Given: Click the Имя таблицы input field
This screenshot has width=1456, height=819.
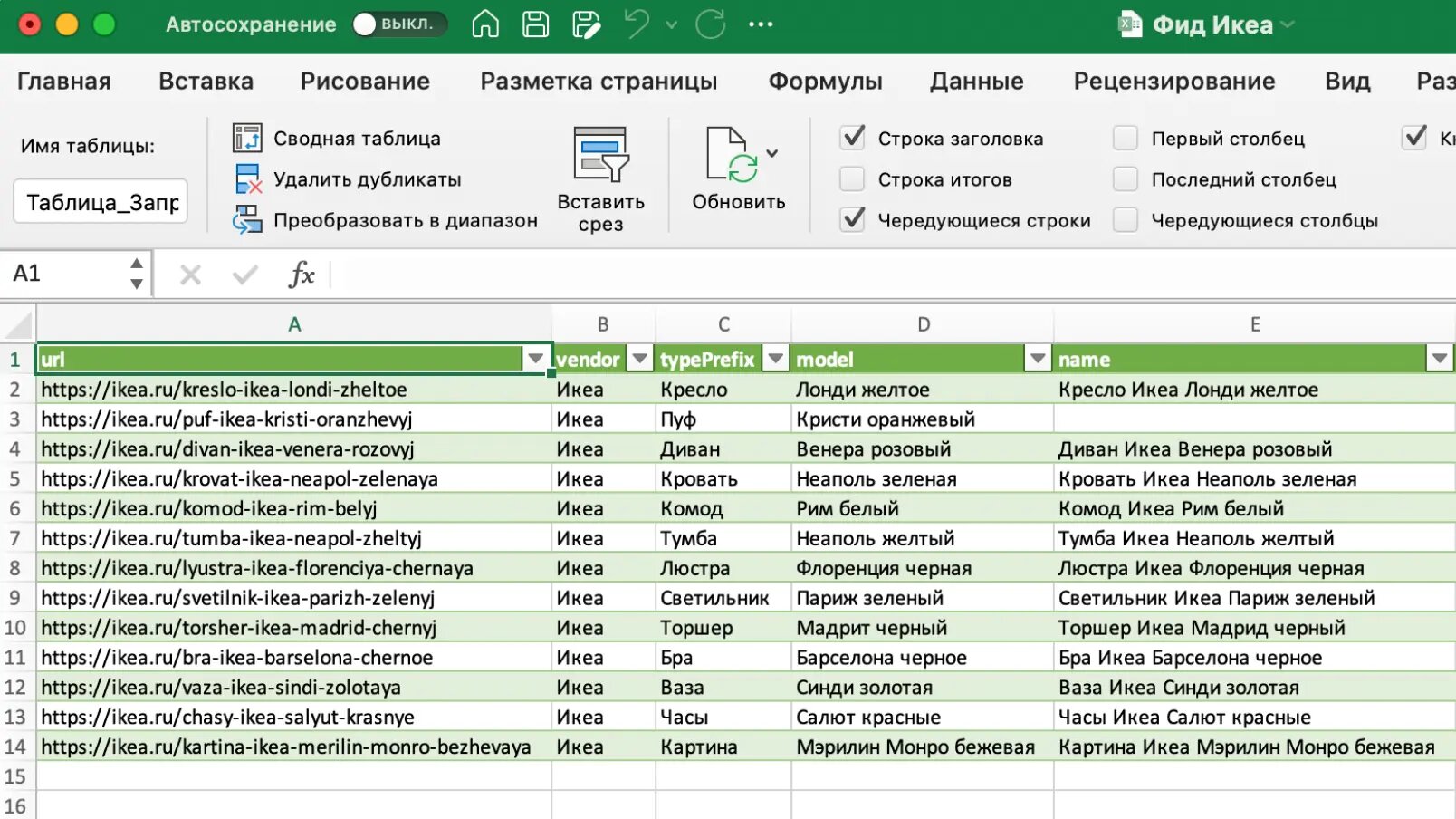Looking at the screenshot, I should click(x=101, y=201).
